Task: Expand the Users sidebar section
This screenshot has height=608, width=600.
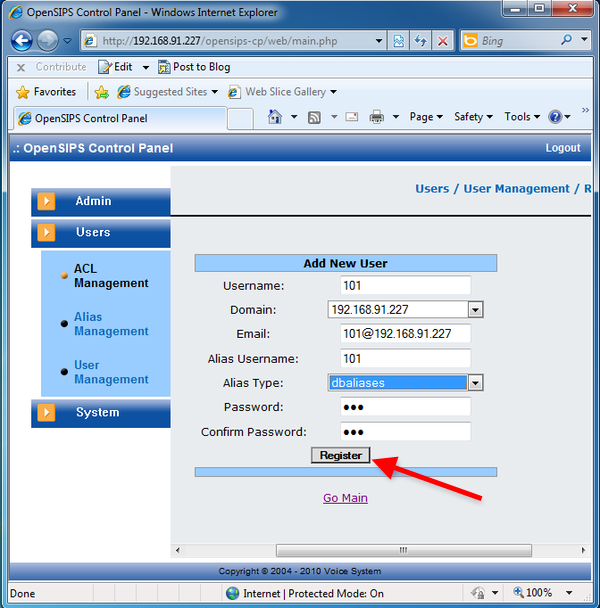Action: (x=101, y=233)
